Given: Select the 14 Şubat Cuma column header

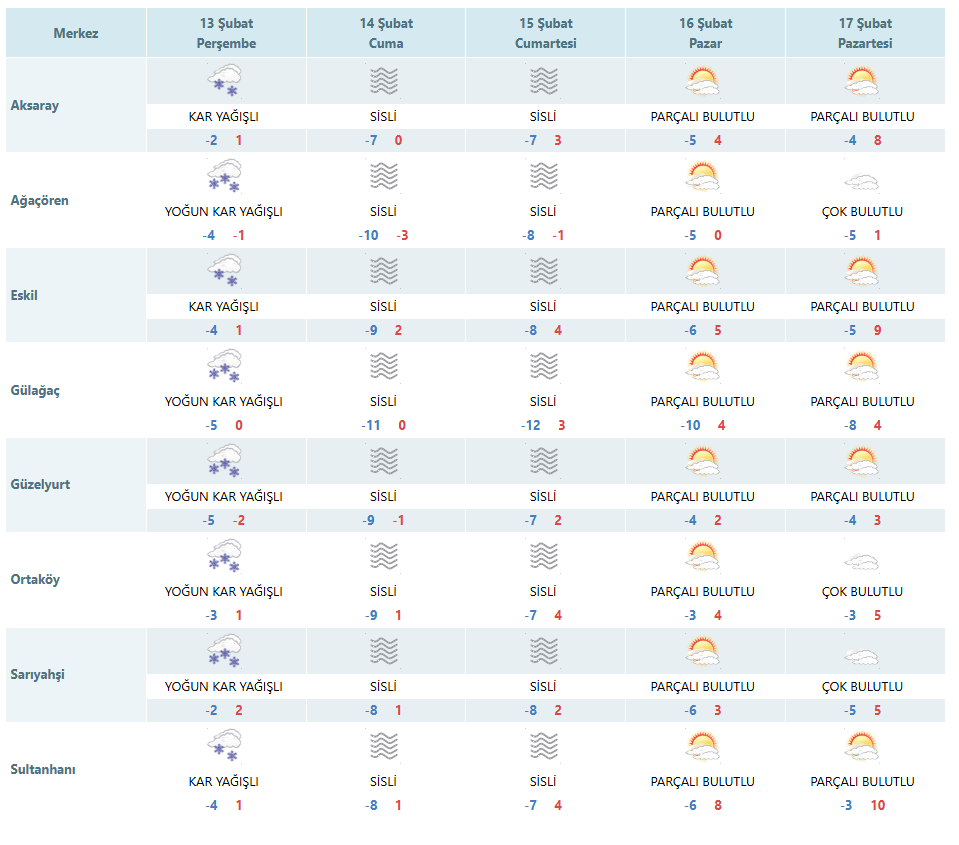Looking at the screenshot, I should click(386, 33).
